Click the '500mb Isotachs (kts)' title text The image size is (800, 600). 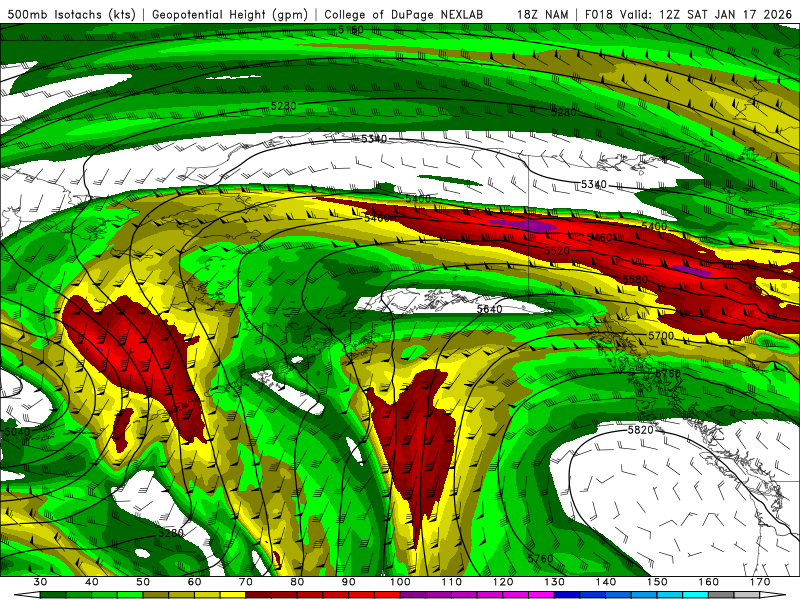71,14
